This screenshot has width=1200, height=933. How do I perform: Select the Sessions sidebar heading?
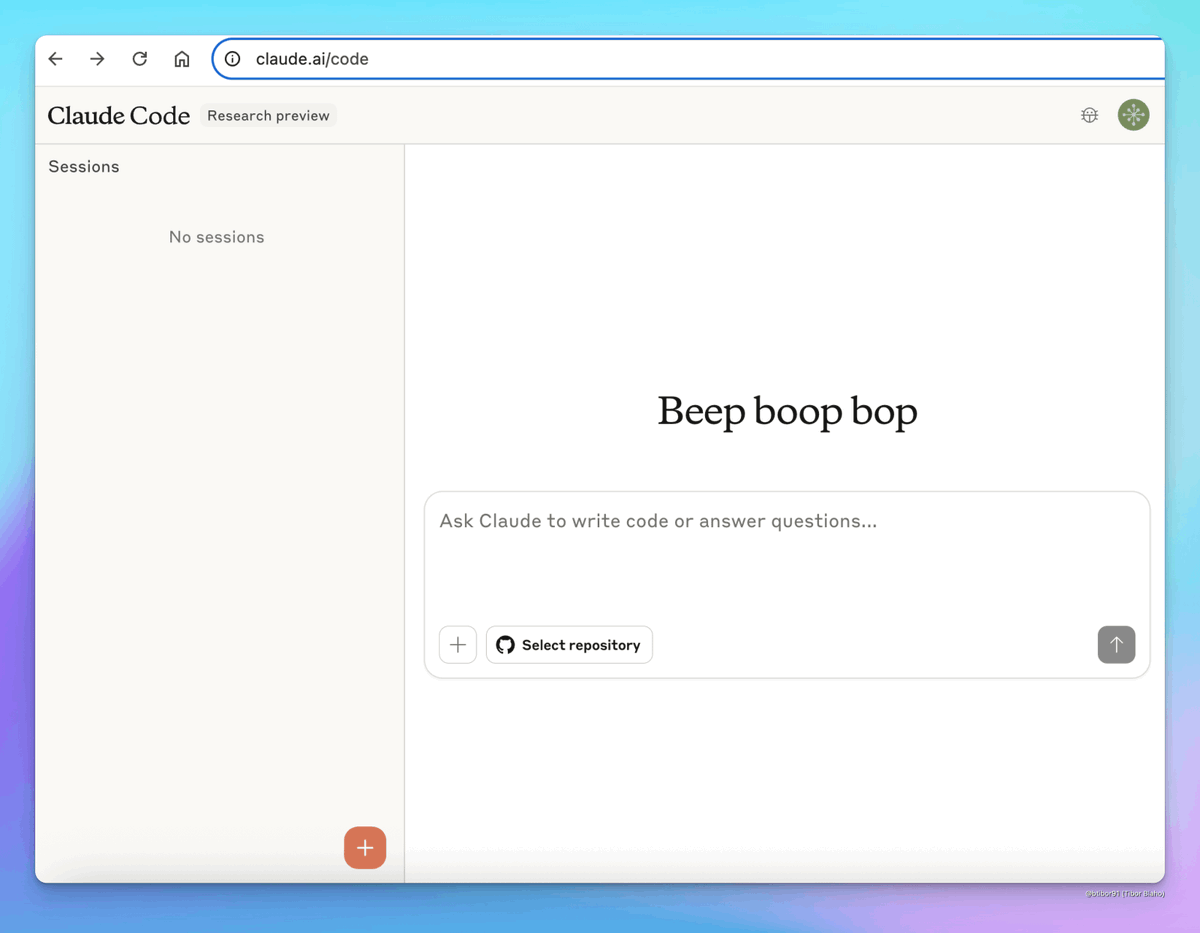tap(84, 167)
